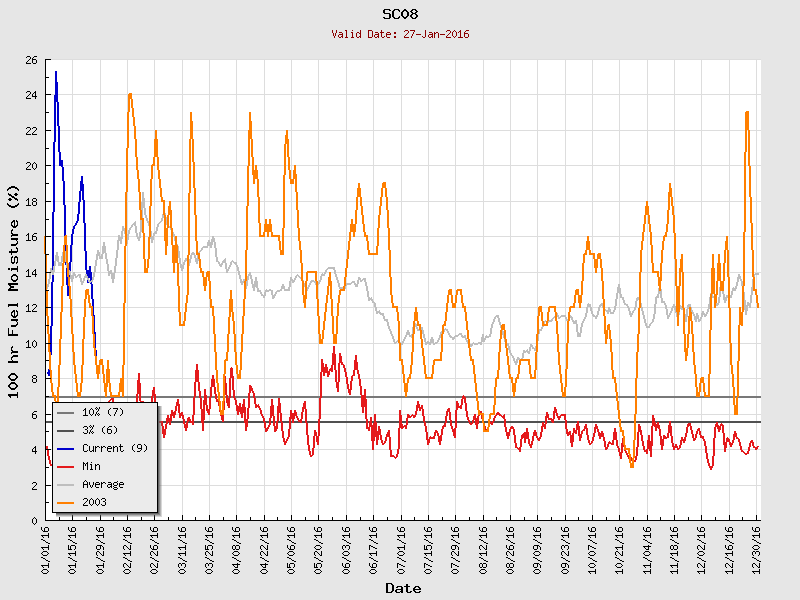
Task: Click the 01/01/16 date tick label
Action: [47, 549]
